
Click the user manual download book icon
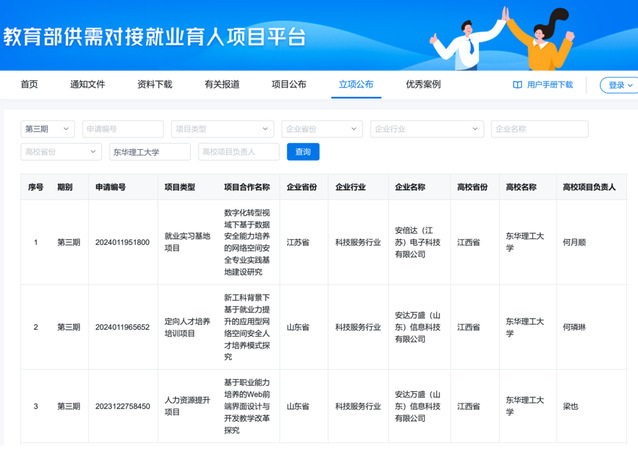pos(518,85)
